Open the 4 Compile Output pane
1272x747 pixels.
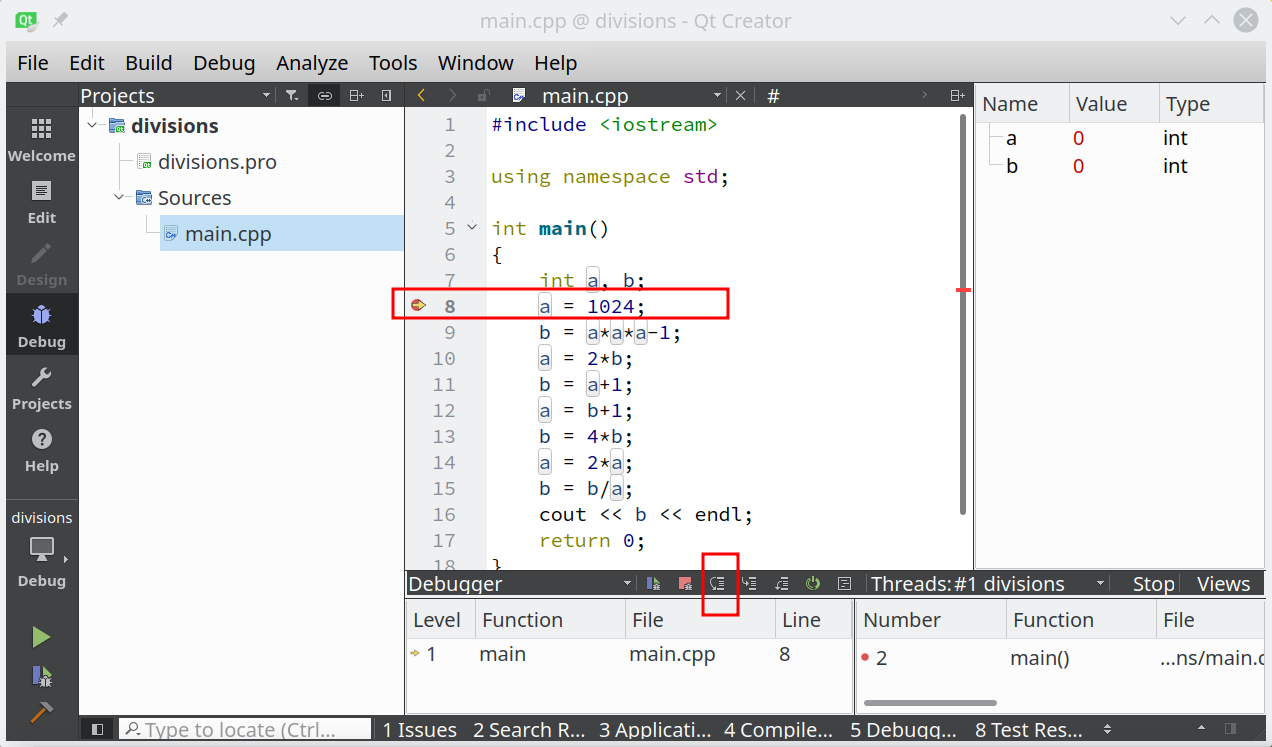[x=778, y=729]
